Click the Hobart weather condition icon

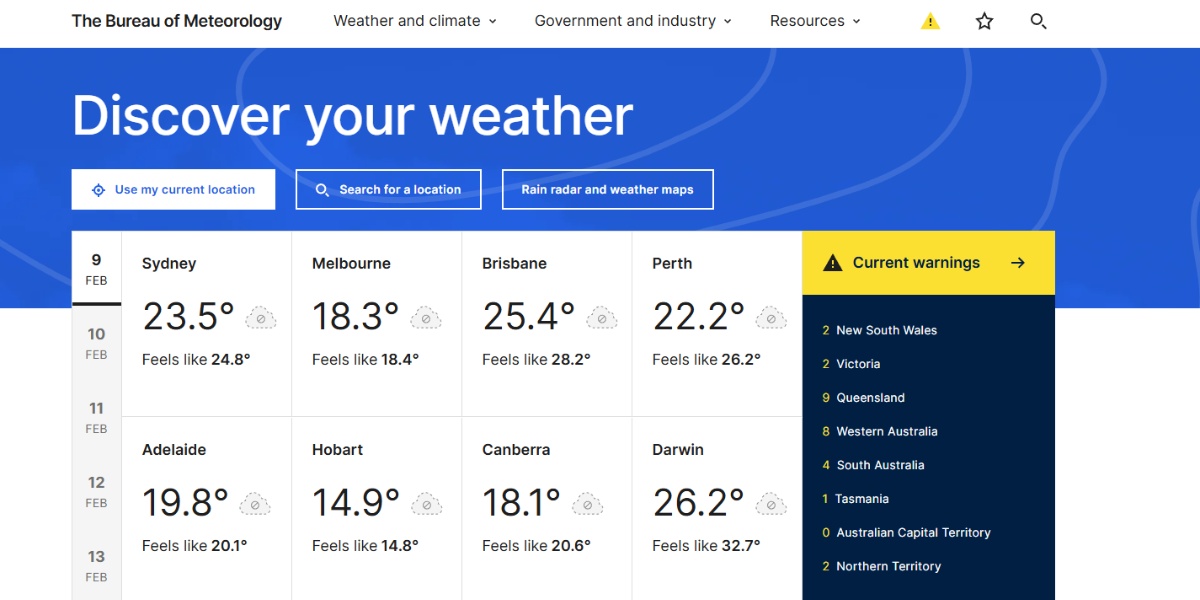(x=427, y=504)
